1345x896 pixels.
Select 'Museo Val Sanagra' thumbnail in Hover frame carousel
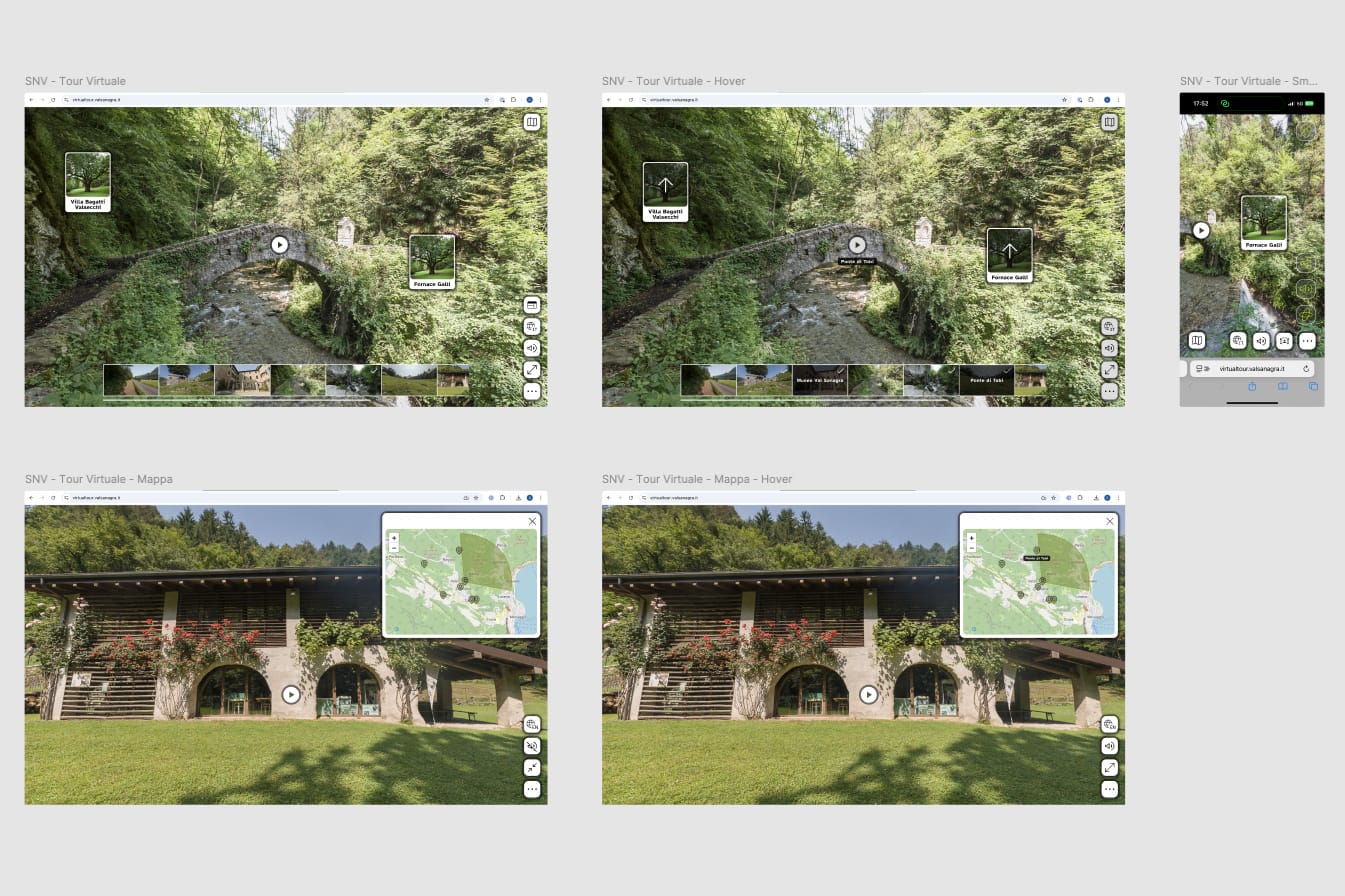click(819, 380)
